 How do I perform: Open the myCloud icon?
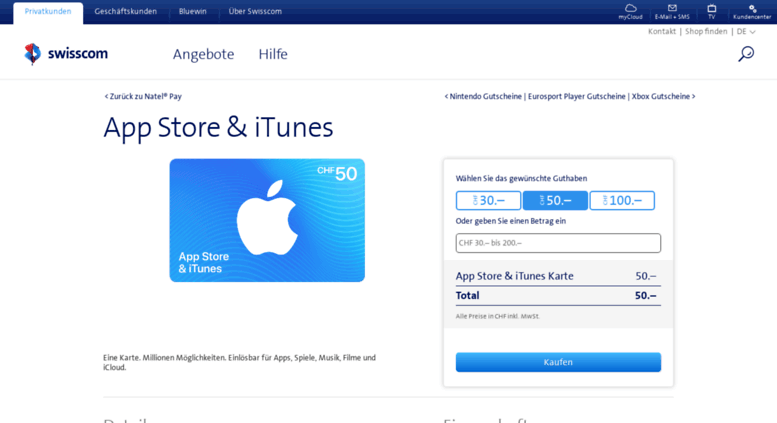click(x=630, y=11)
